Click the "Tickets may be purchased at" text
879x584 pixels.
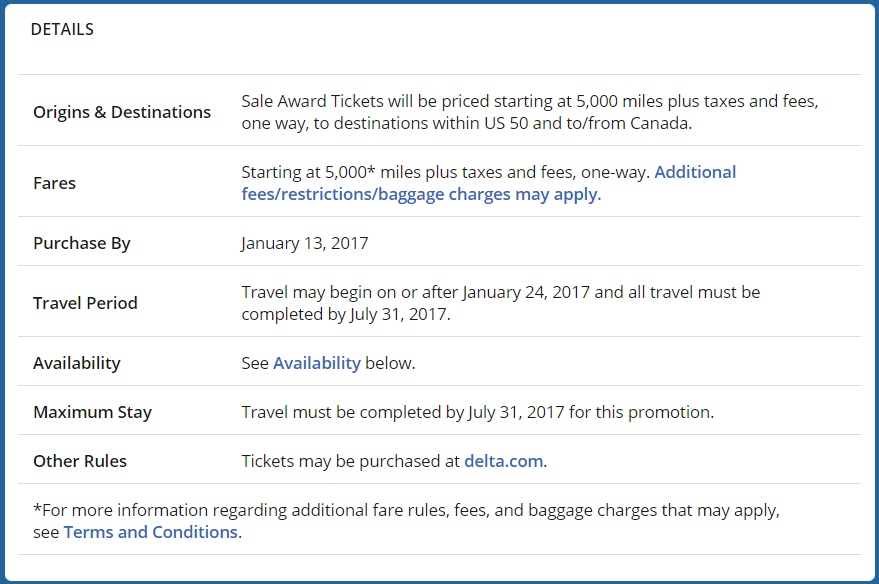point(351,461)
